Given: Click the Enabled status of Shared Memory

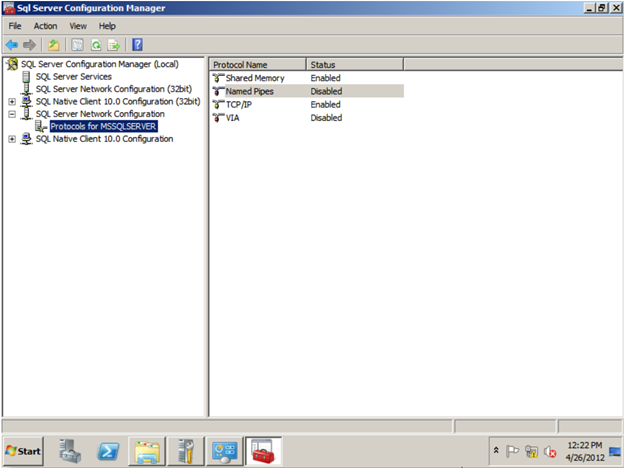Looking at the screenshot, I should point(326,78).
